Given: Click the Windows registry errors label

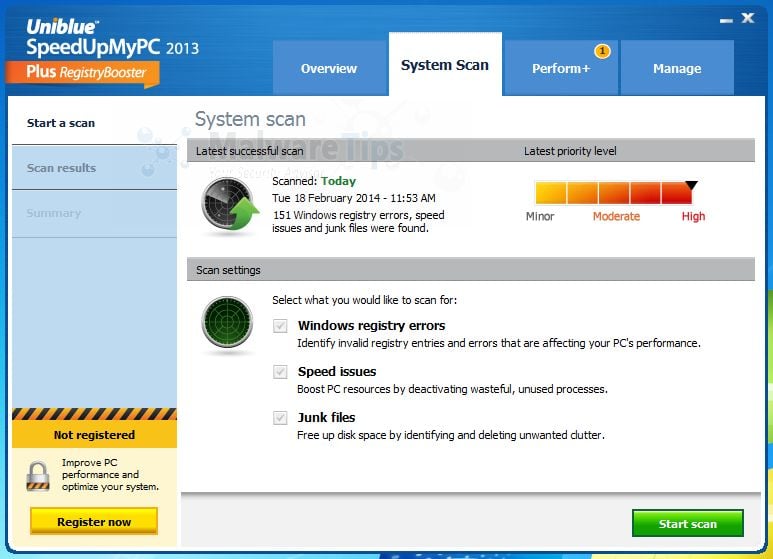Looking at the screenshot, I should tap(371, 326).
